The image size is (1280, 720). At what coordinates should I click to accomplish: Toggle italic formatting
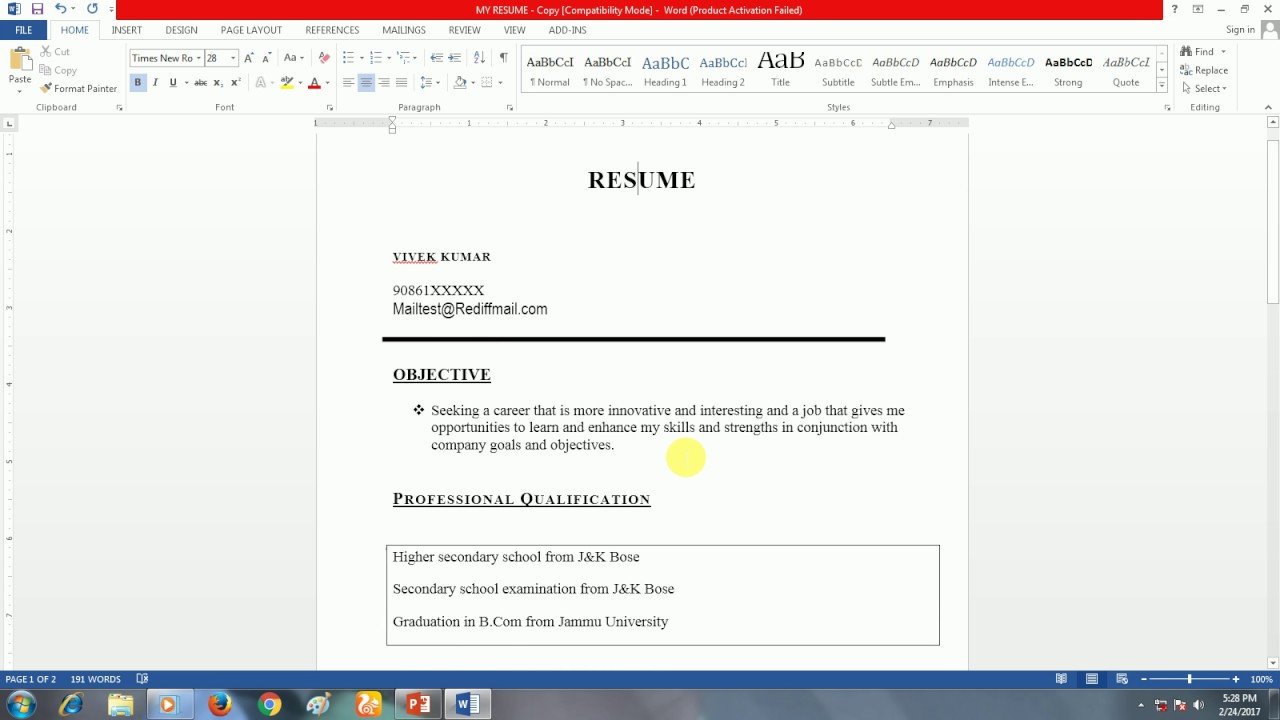[x=155, y=81]
